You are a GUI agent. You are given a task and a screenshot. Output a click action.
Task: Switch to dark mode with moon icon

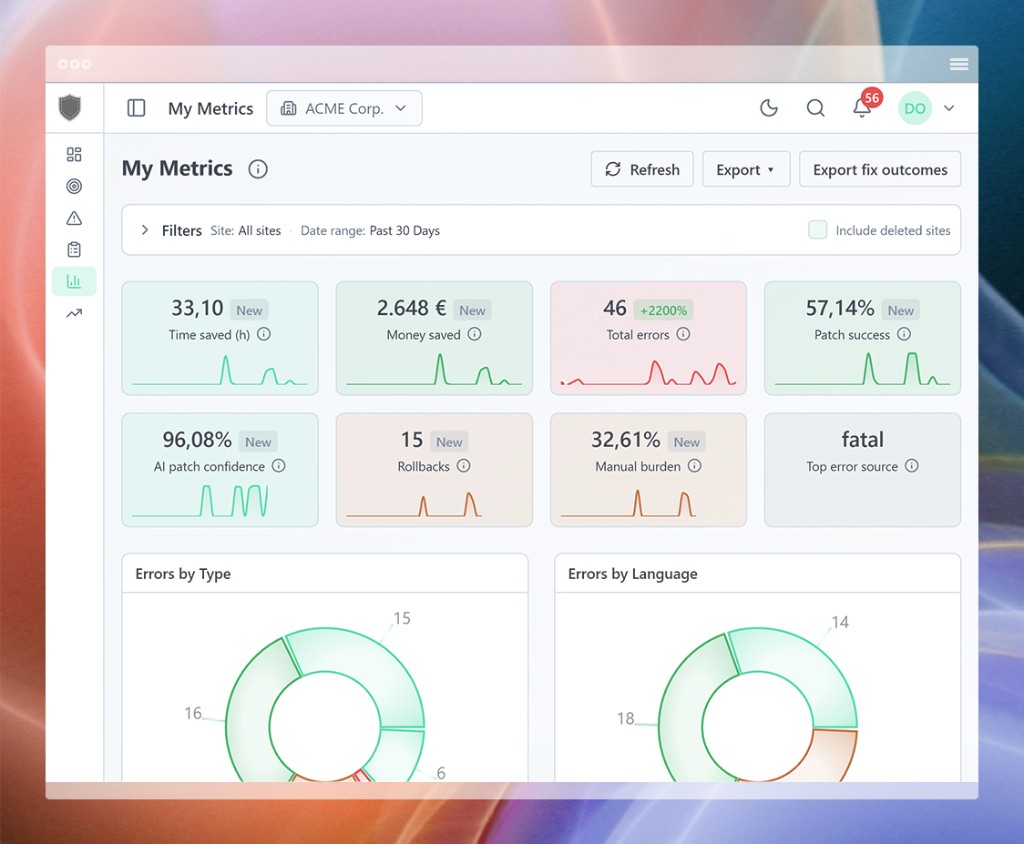click(x=769, y=108)
